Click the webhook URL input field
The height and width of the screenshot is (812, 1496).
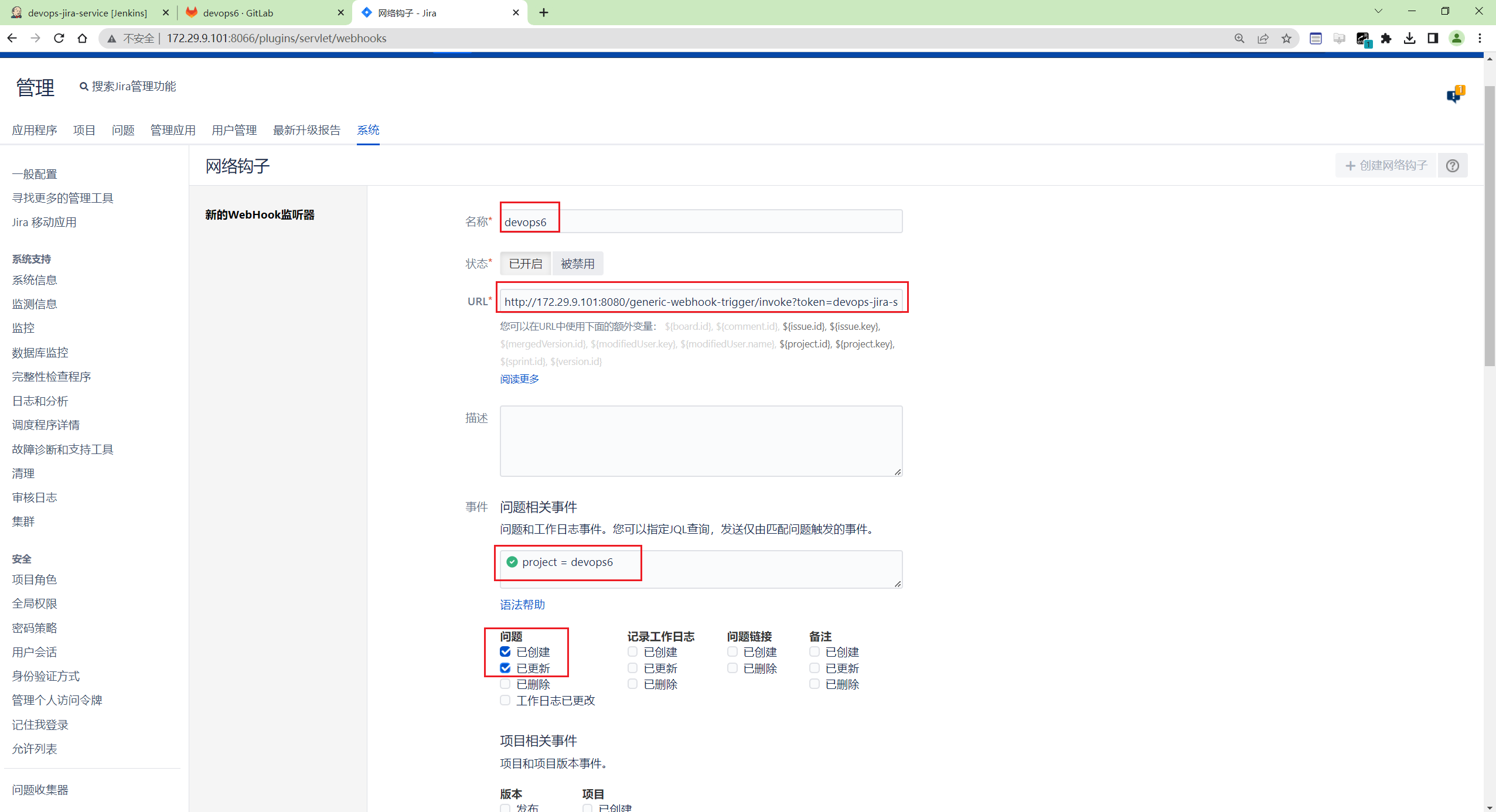pyautogui.click(x=701, y=301)
